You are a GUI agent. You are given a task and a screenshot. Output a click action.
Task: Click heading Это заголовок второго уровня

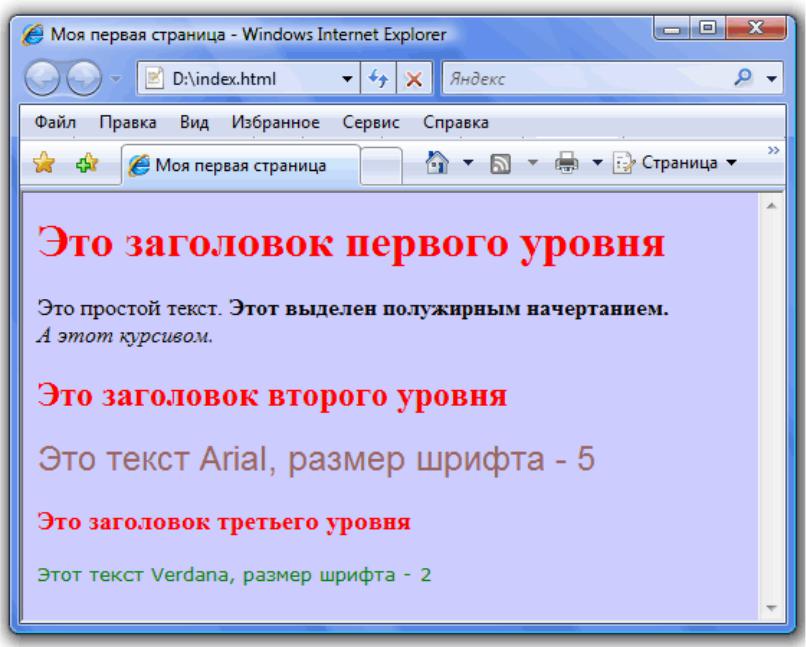click(x=272, y=396)
